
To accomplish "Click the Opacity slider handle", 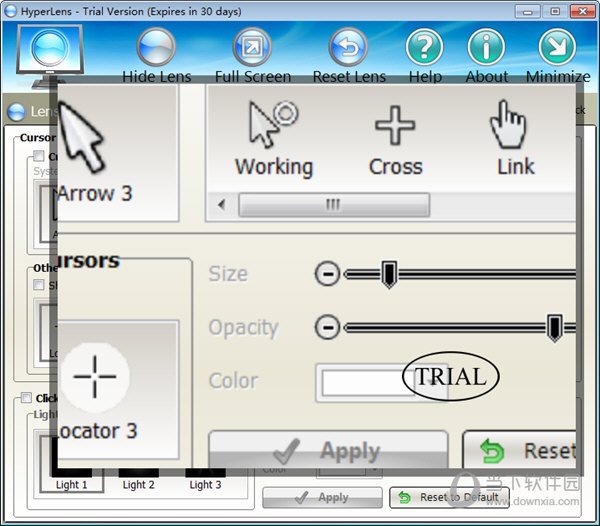I will pos(554,327).
